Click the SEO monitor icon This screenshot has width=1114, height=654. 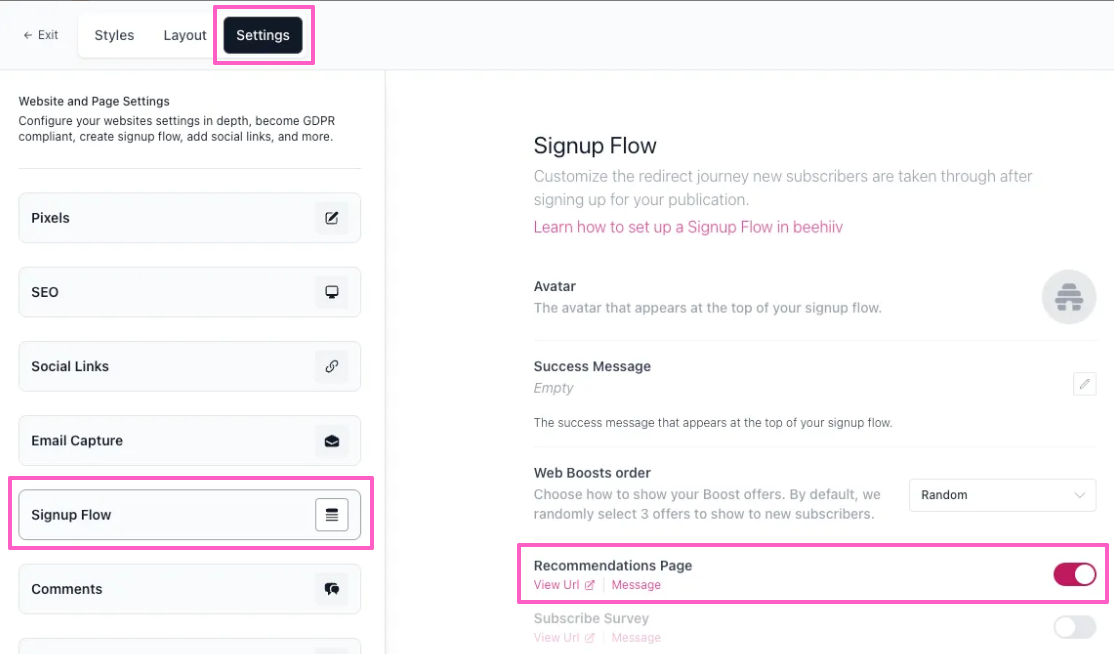[332, 292]
